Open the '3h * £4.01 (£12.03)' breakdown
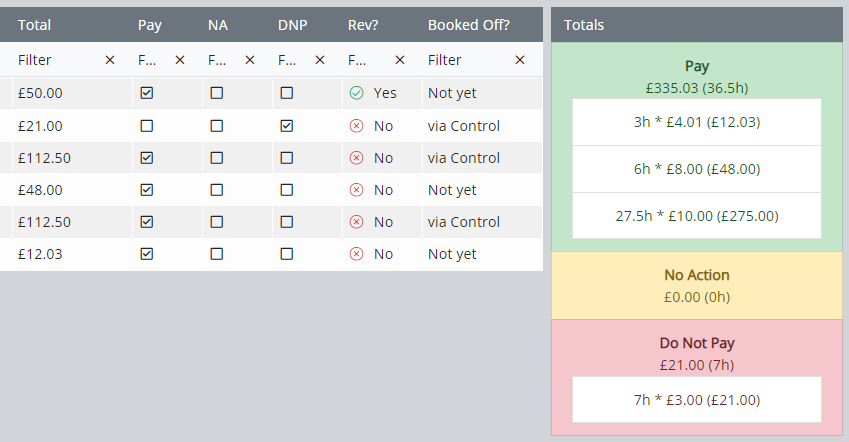849x442 pixels. (697, 122)
